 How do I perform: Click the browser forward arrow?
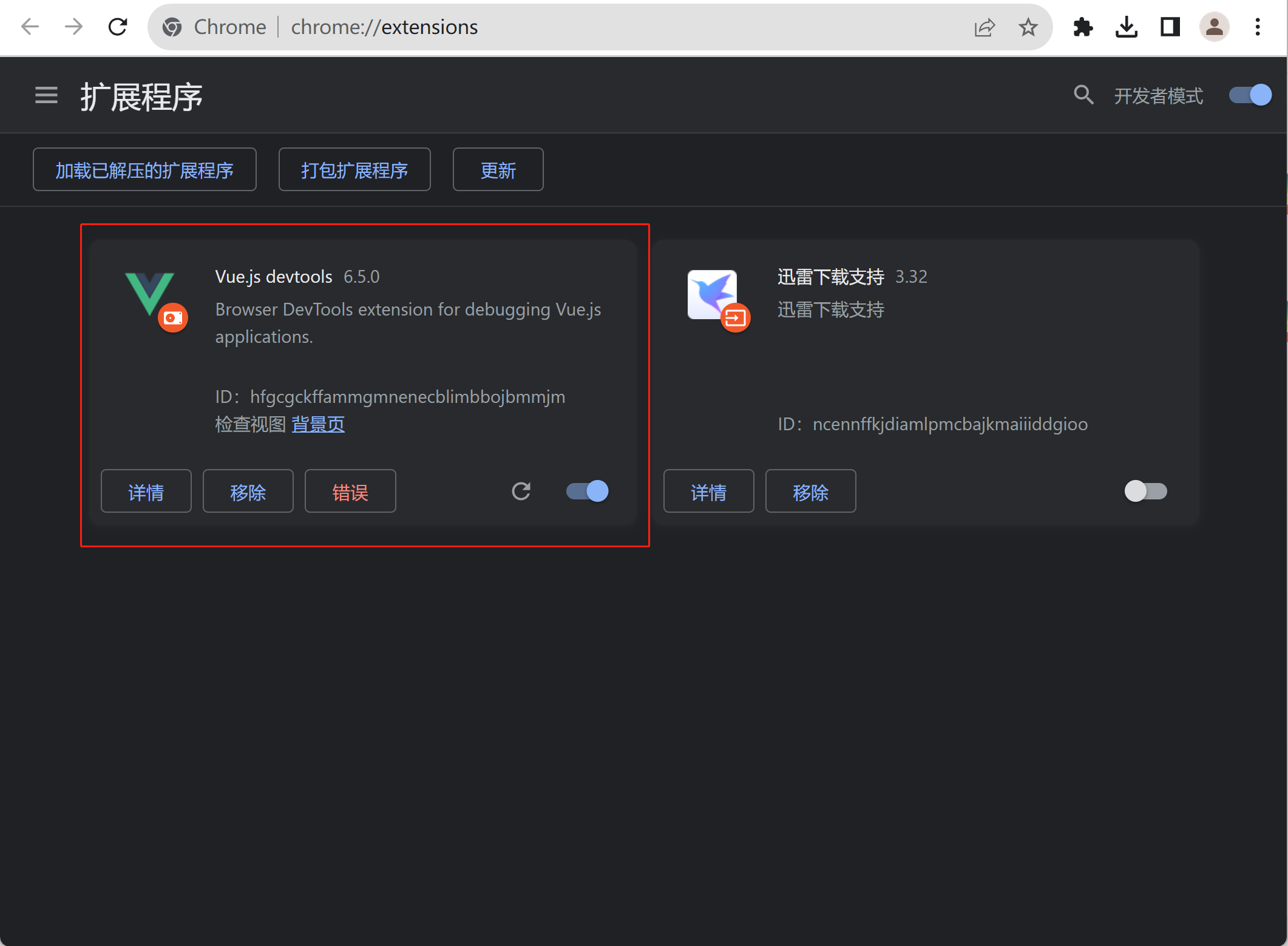(x=73, y=27)
